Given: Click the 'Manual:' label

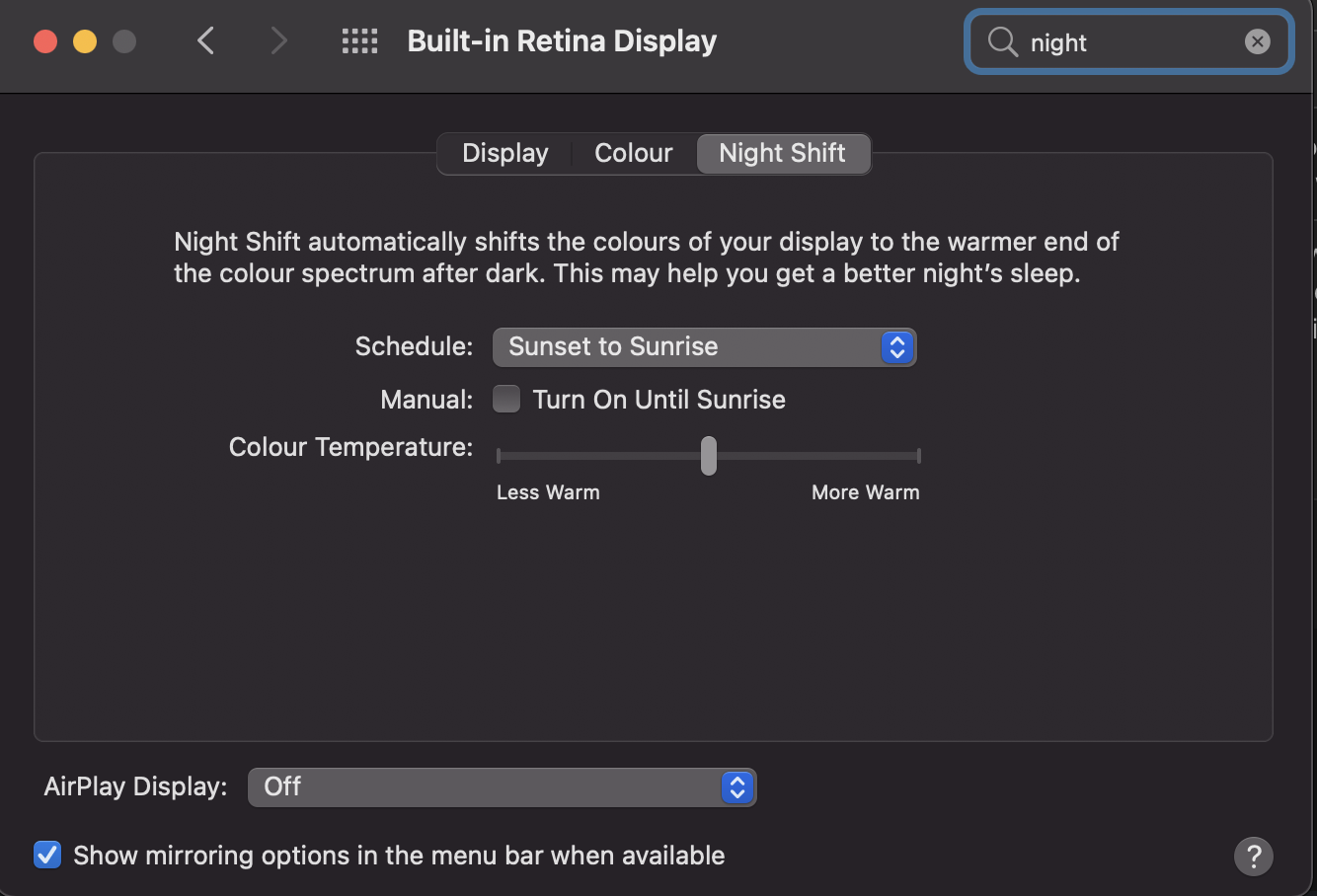Looking at the screenshot, I should (426, 400).
